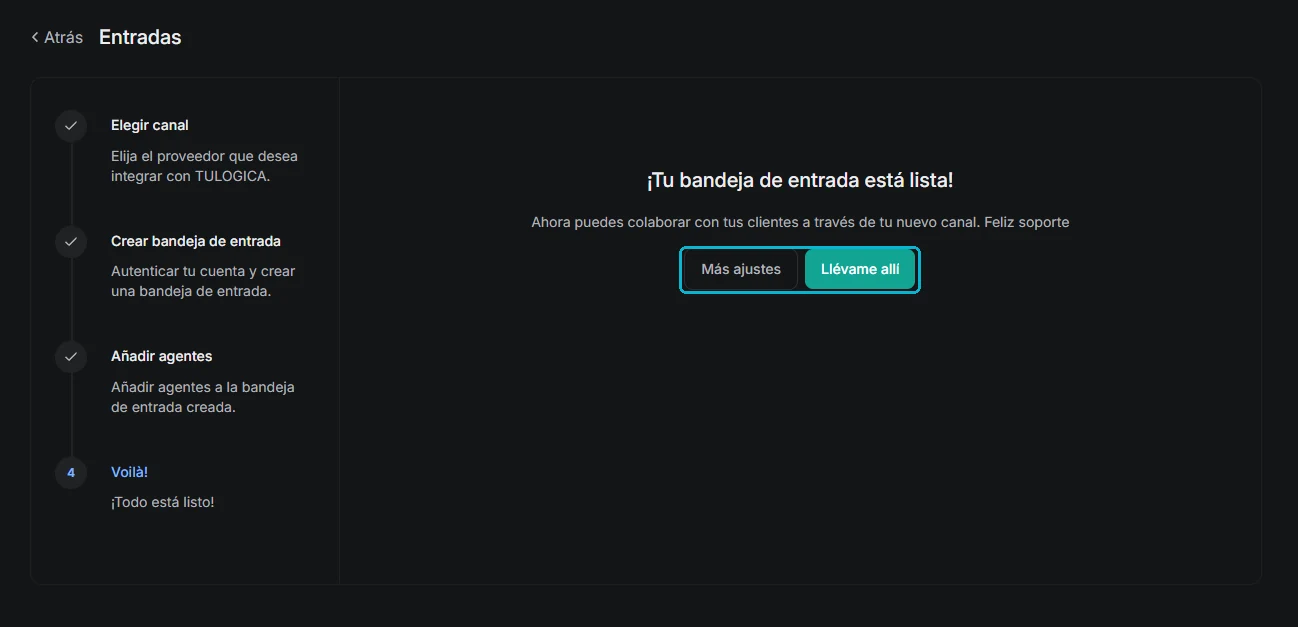This screenshot has width=1298, height=627.
Task: Select the Añadir agentes step title
Action: click(162, 356)
